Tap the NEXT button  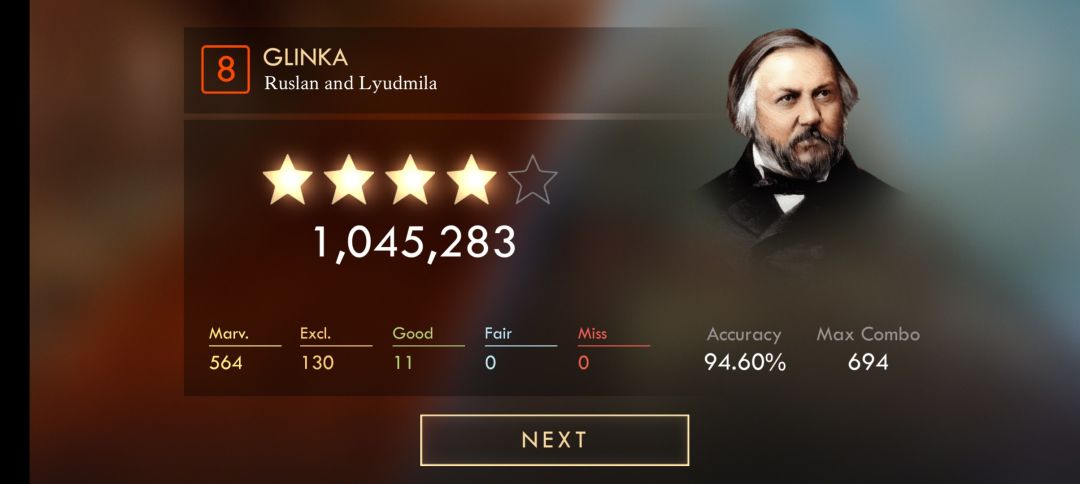point(554,440)
